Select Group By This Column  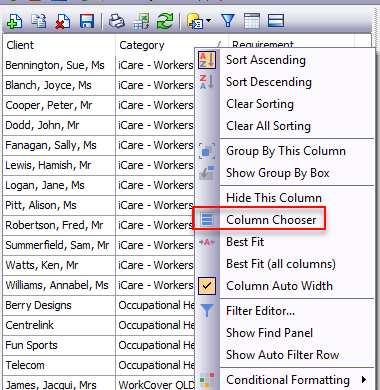coord(286,151)
